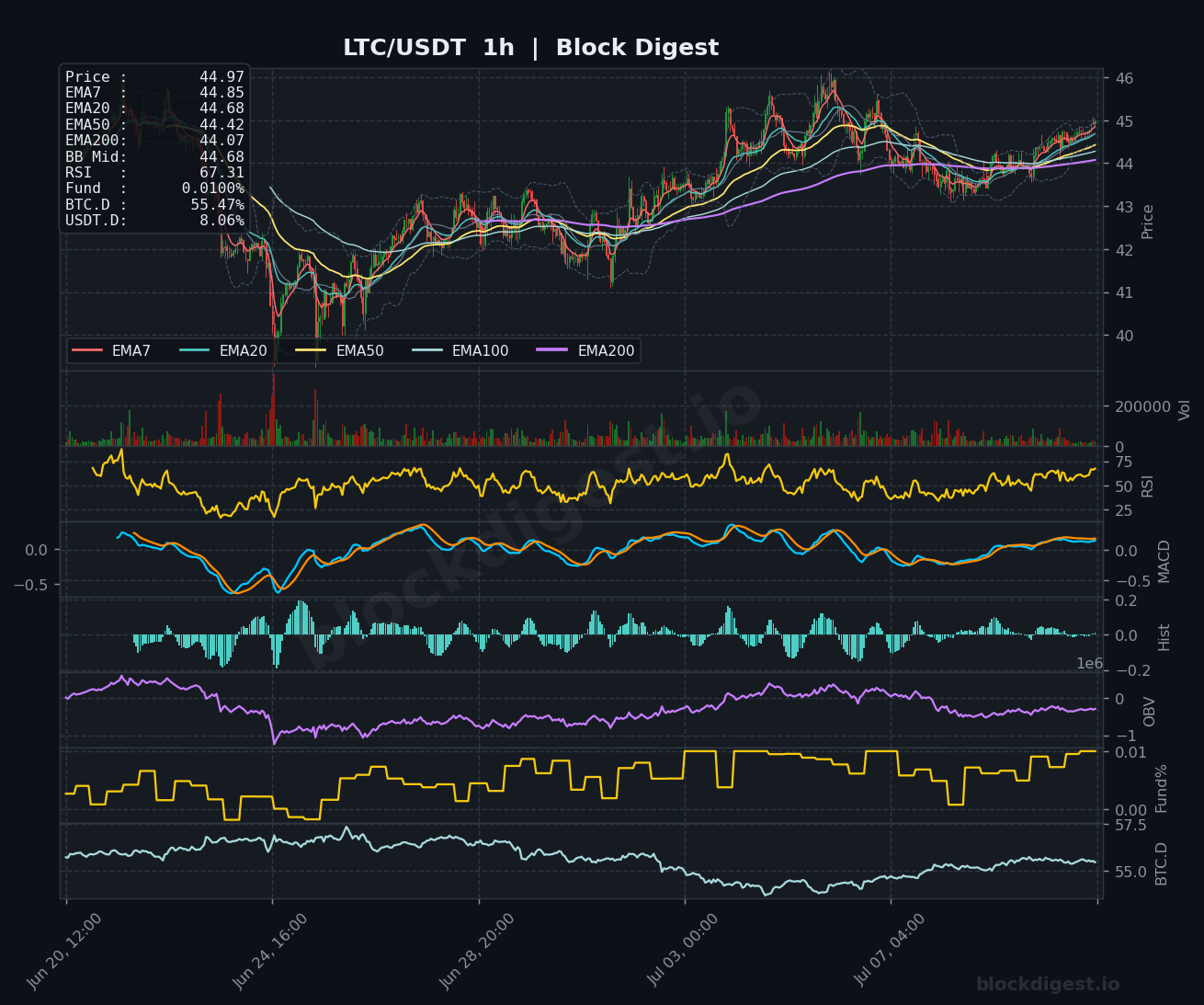Click the Price value 44.97 in info box
The image size is (1204, 1005).
[221, 77]
